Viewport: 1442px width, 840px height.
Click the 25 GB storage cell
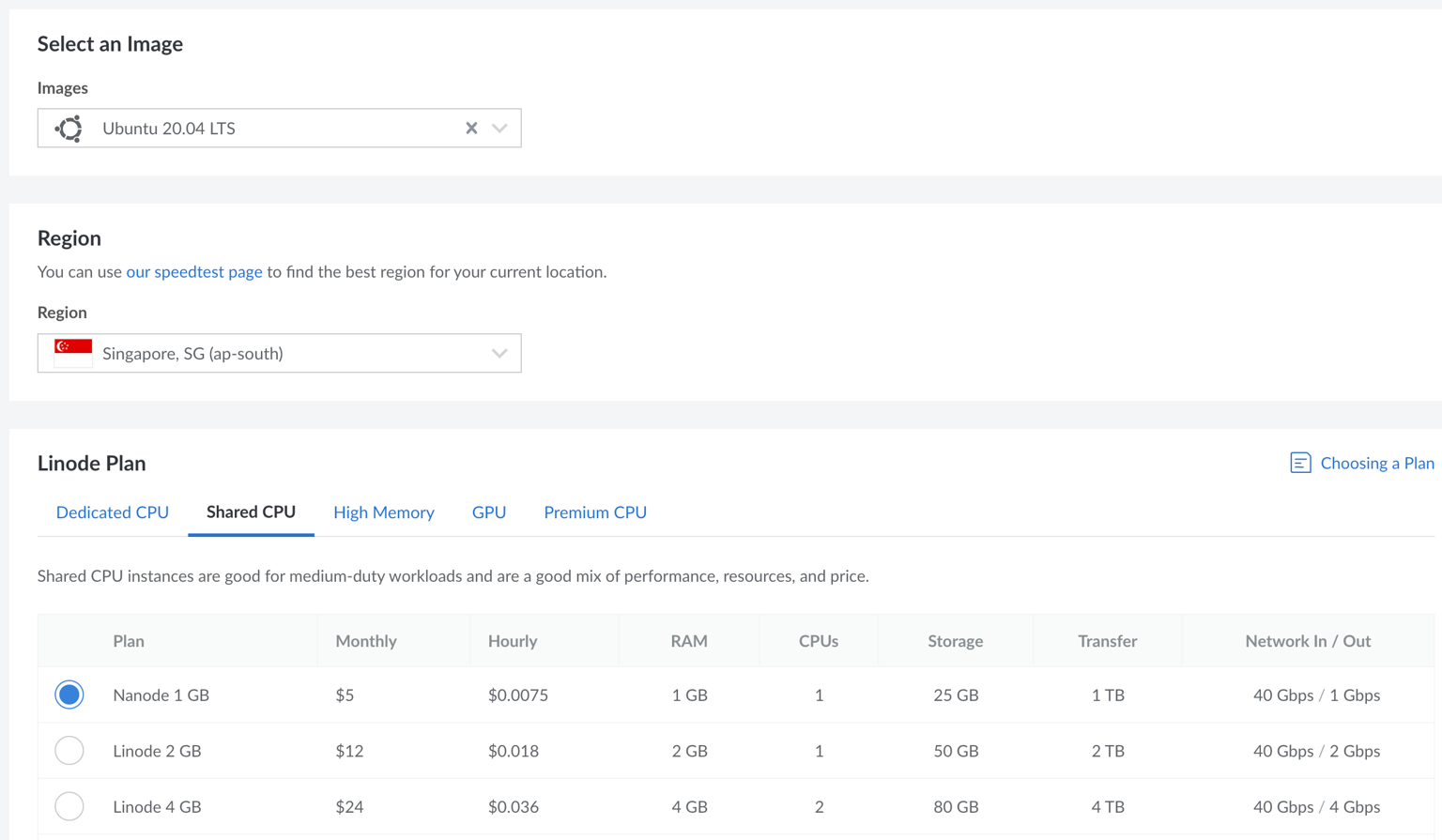pos(956,695)
